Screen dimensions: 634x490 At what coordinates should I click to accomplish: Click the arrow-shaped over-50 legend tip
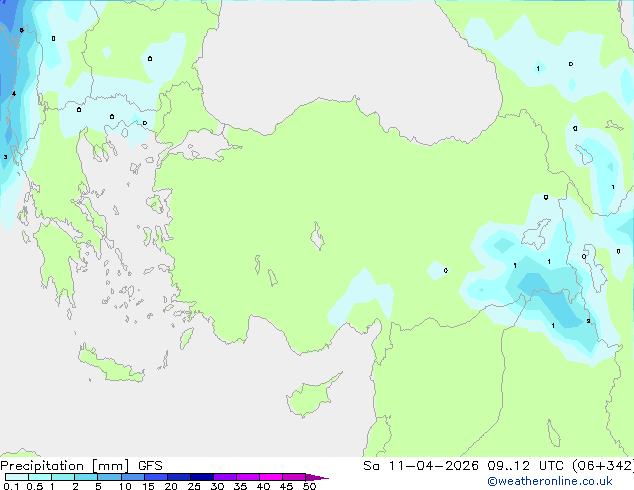[x=317, y=477]
